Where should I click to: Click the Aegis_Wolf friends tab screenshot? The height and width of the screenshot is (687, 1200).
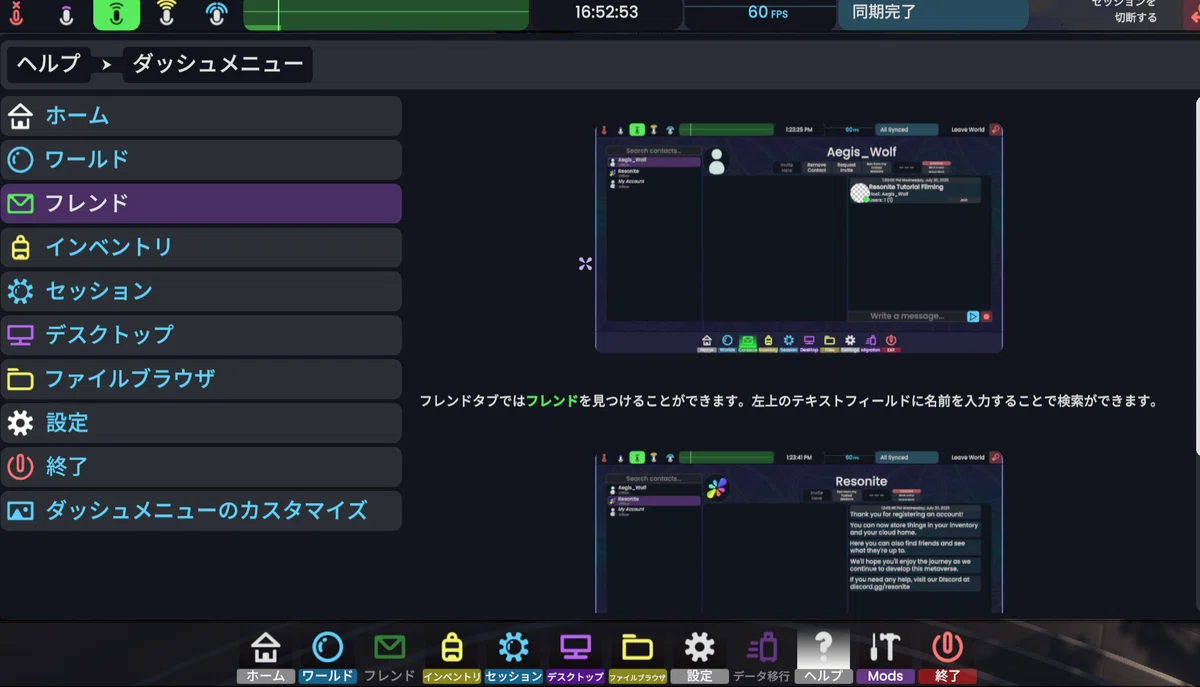point(799,238)
